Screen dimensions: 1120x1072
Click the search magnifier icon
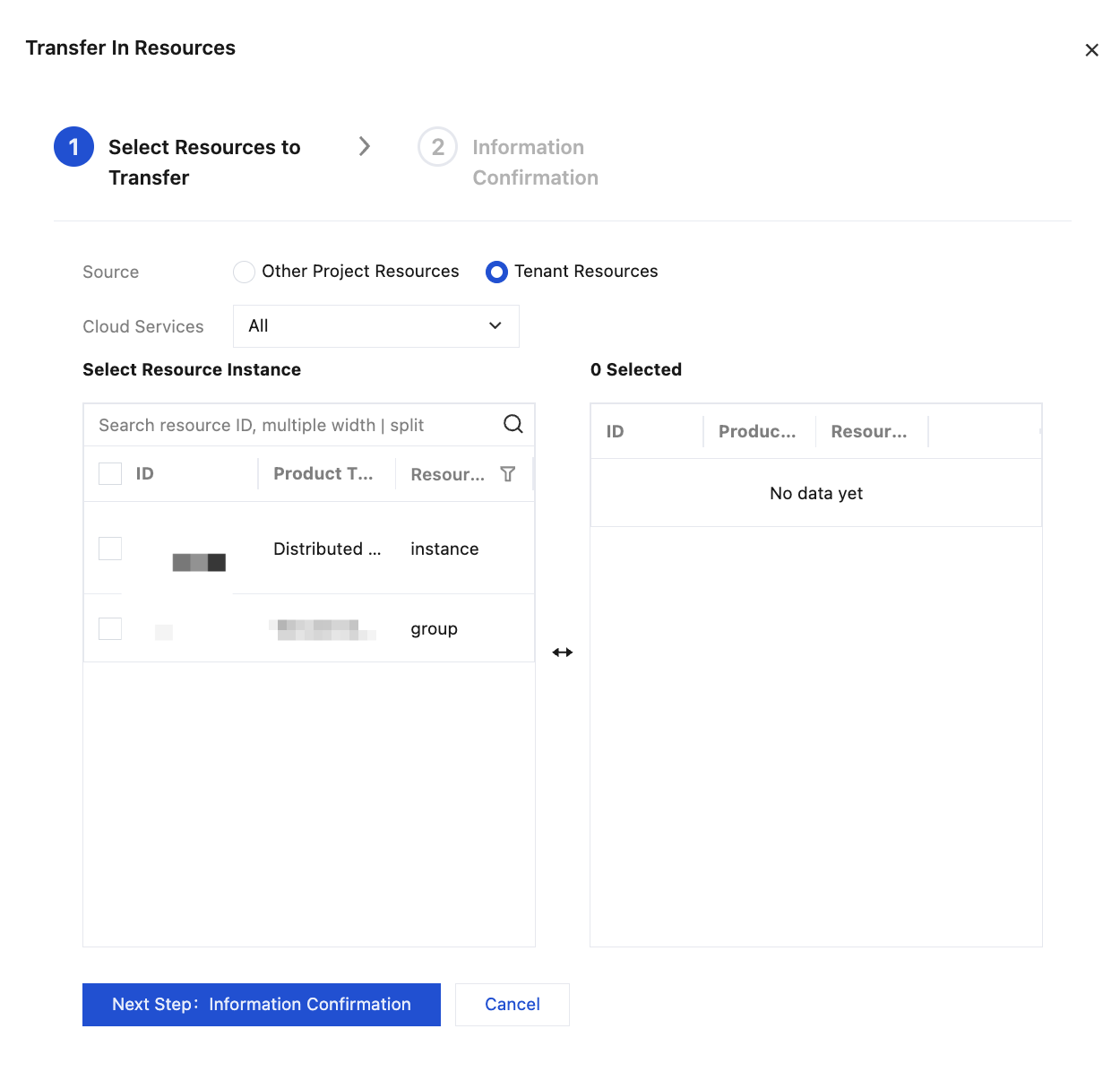coord(513,424)
